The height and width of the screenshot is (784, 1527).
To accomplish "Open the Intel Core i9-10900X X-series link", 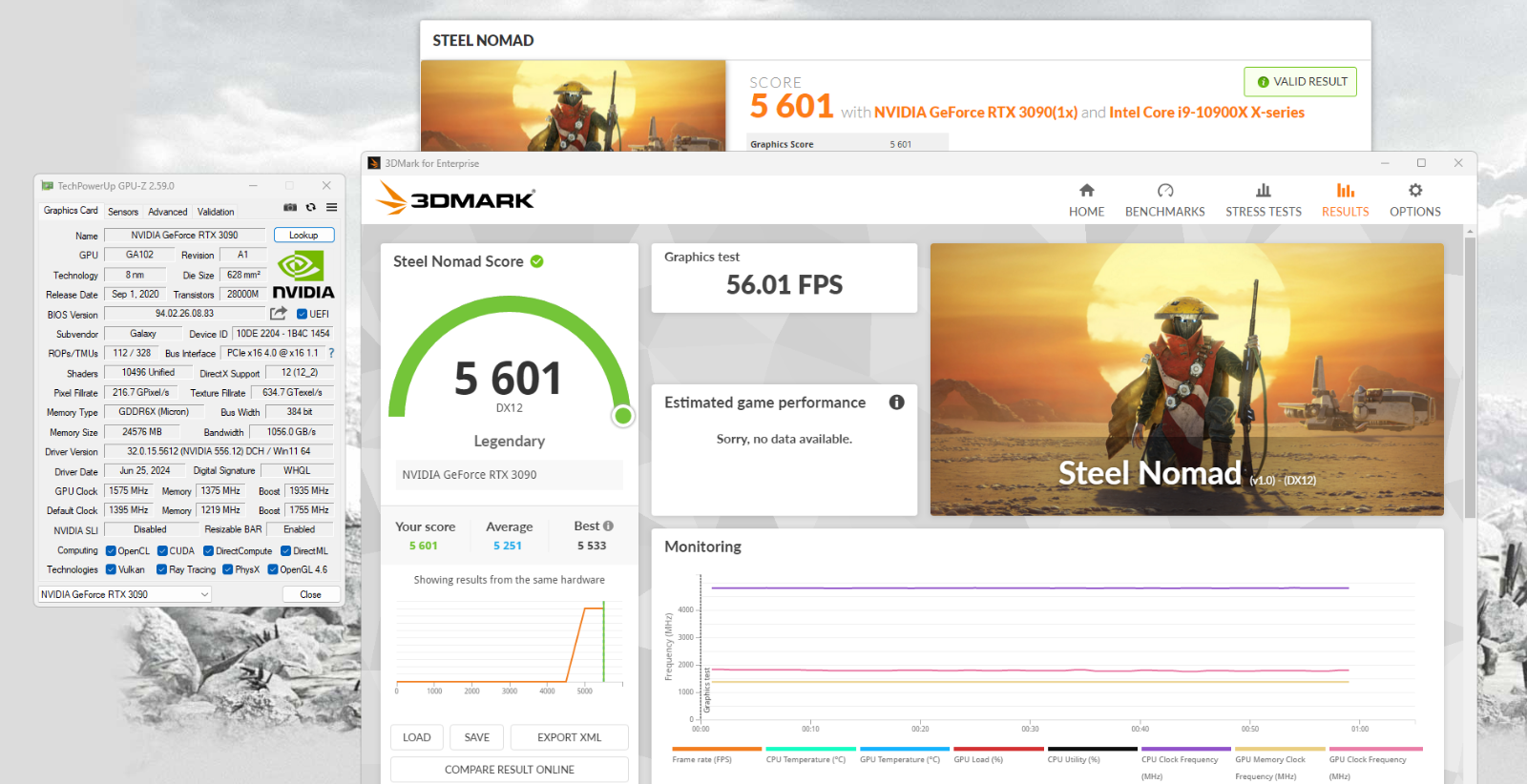I will click(x=1206, y=113).
